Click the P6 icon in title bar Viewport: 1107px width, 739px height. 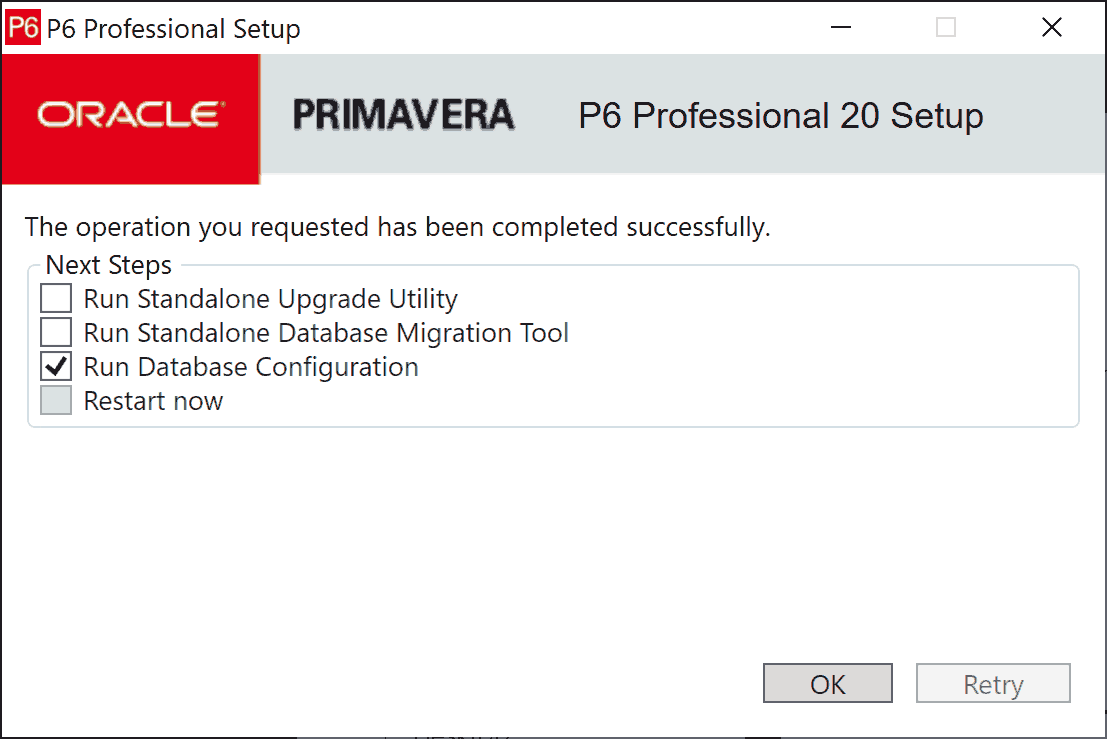pyautogui.click(x=23, y=28)
